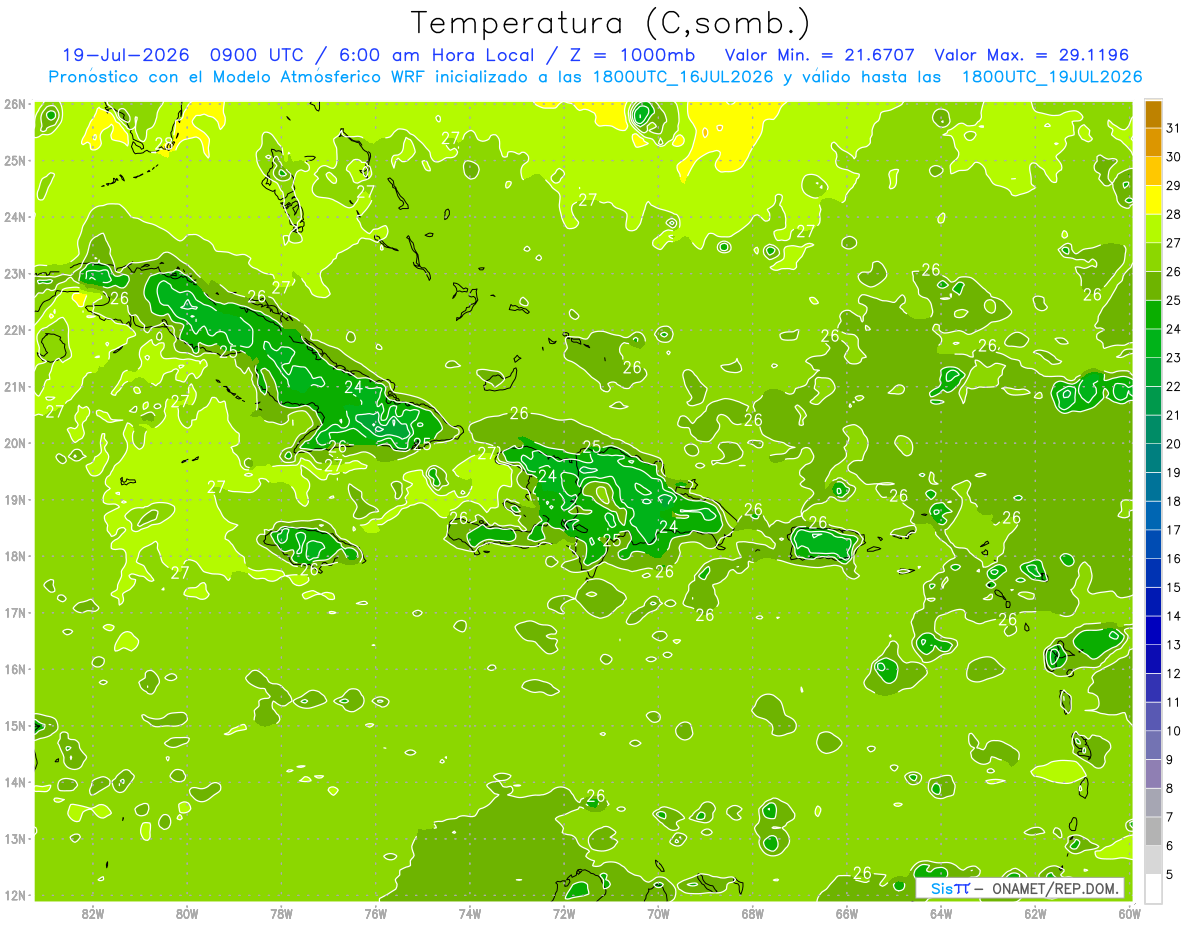The height and width of the screenshot is (927, 1200).
Task: Click the legend value 21
Action: click(x=1174, y=415)
